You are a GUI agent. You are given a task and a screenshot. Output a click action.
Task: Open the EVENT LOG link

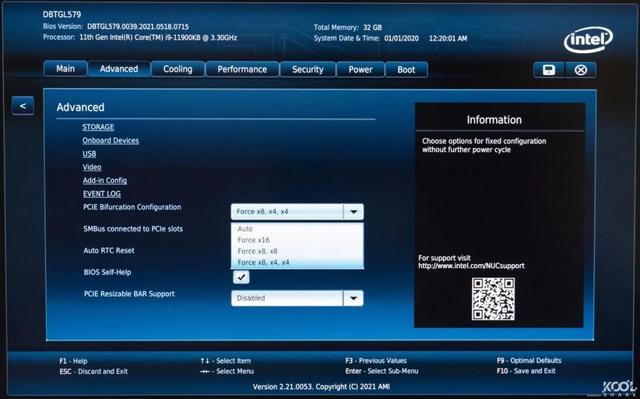tap(102, 194)
